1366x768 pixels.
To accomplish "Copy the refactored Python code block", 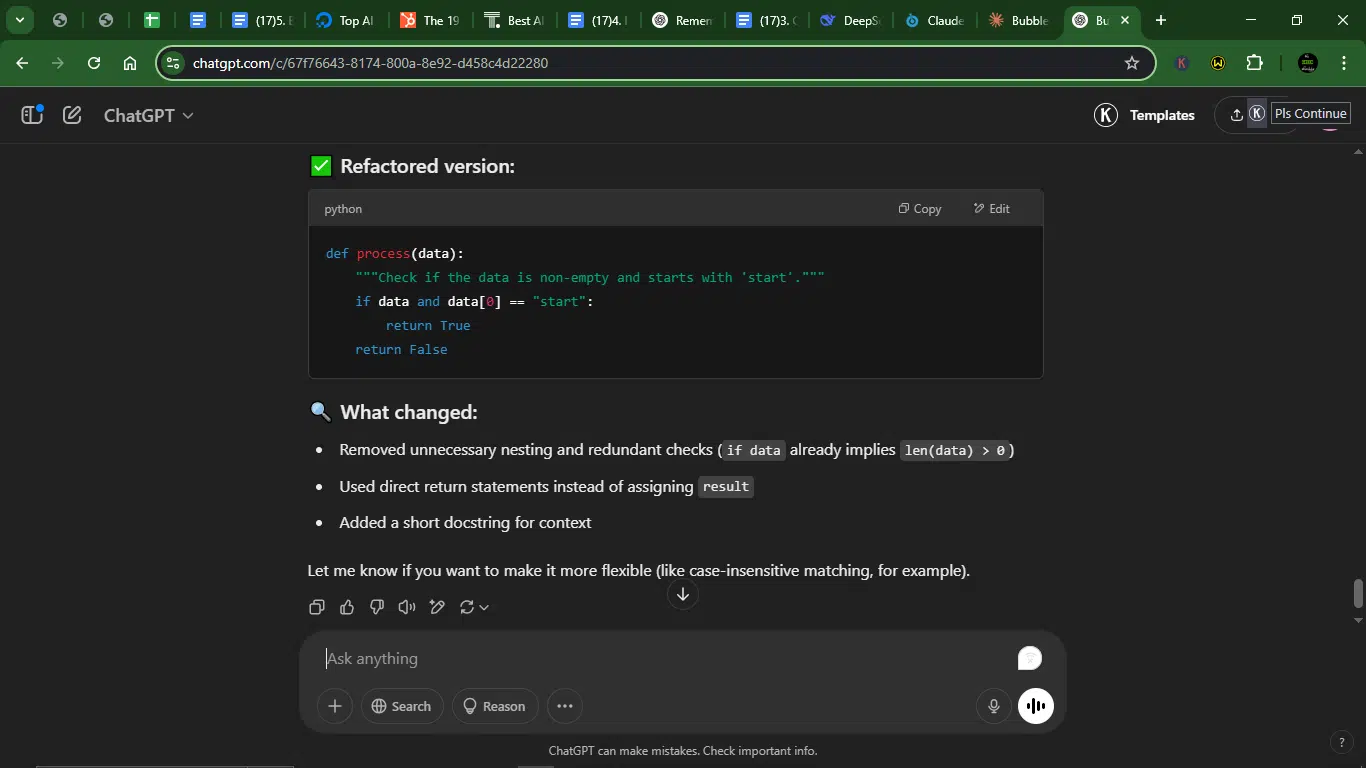I will [x=920, y=209].
